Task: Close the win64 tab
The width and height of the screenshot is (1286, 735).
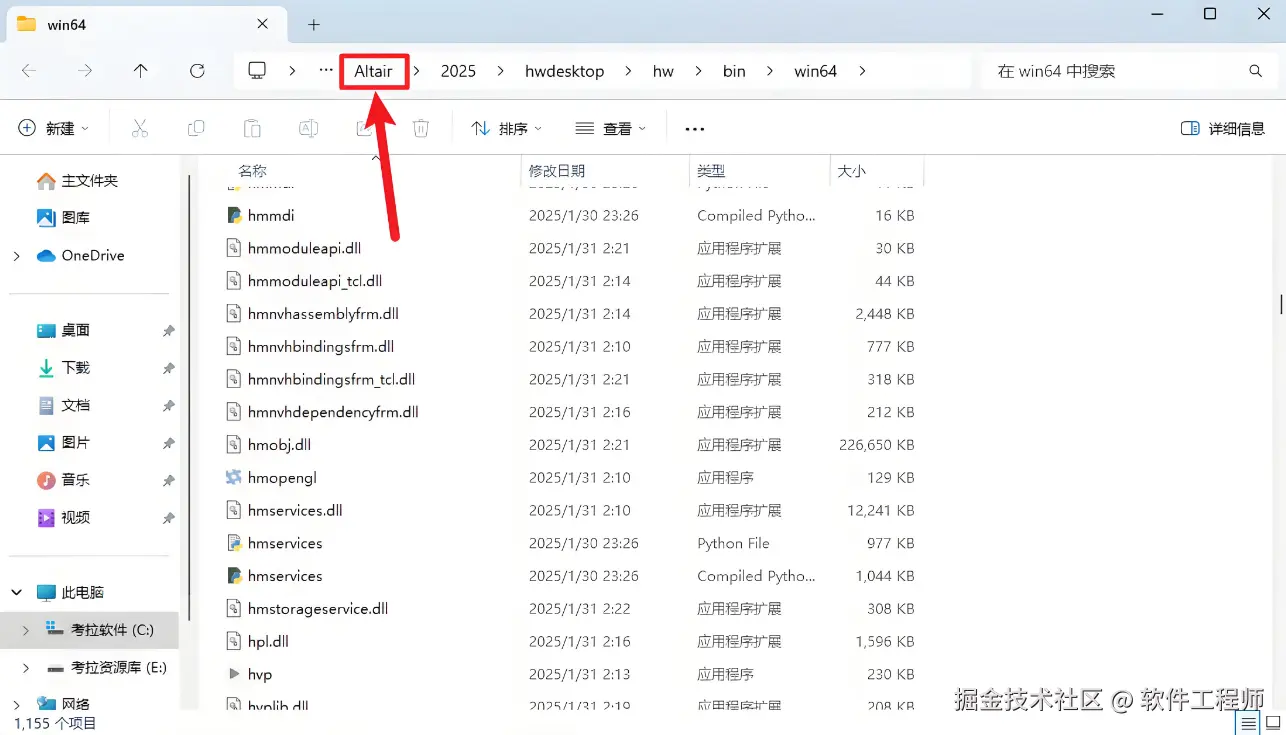Action: [x=262, y=24]
